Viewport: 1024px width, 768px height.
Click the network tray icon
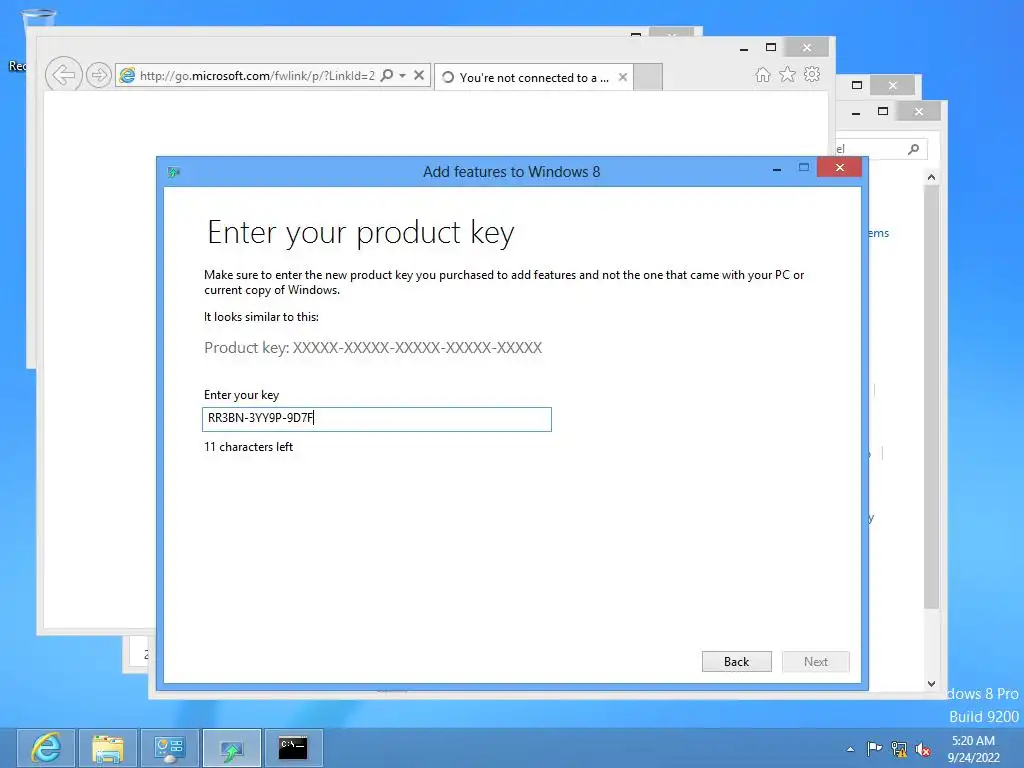click(x=899, y=749)
